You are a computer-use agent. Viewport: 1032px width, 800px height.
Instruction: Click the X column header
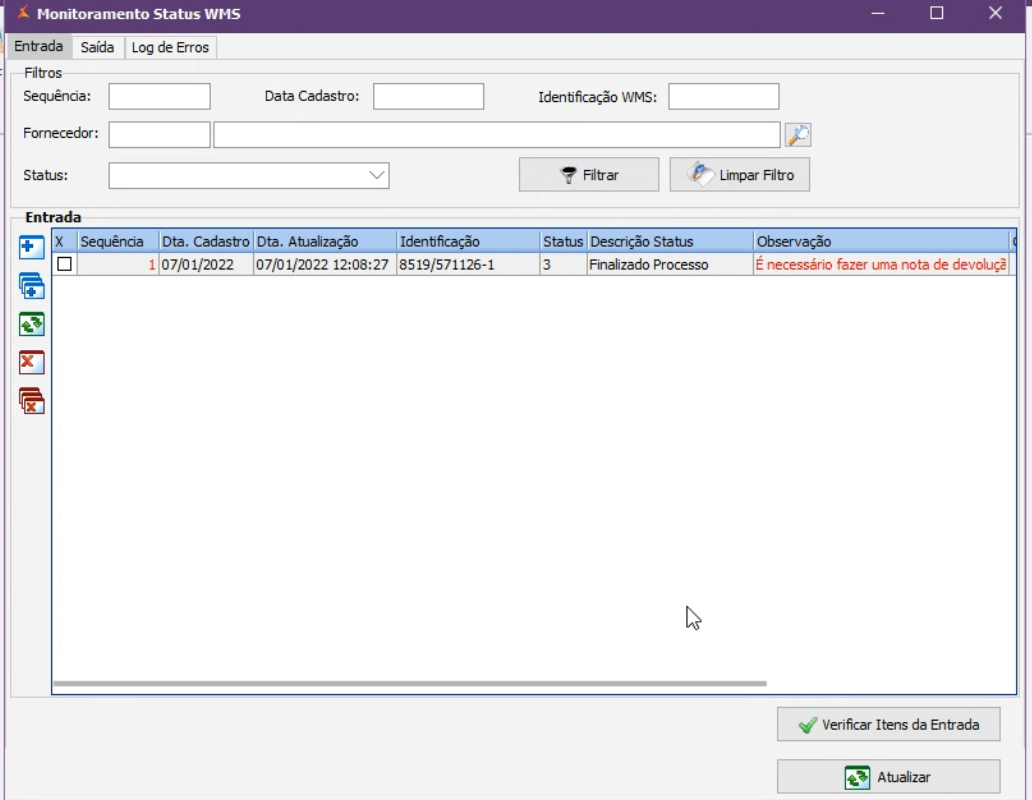[64, 241]
